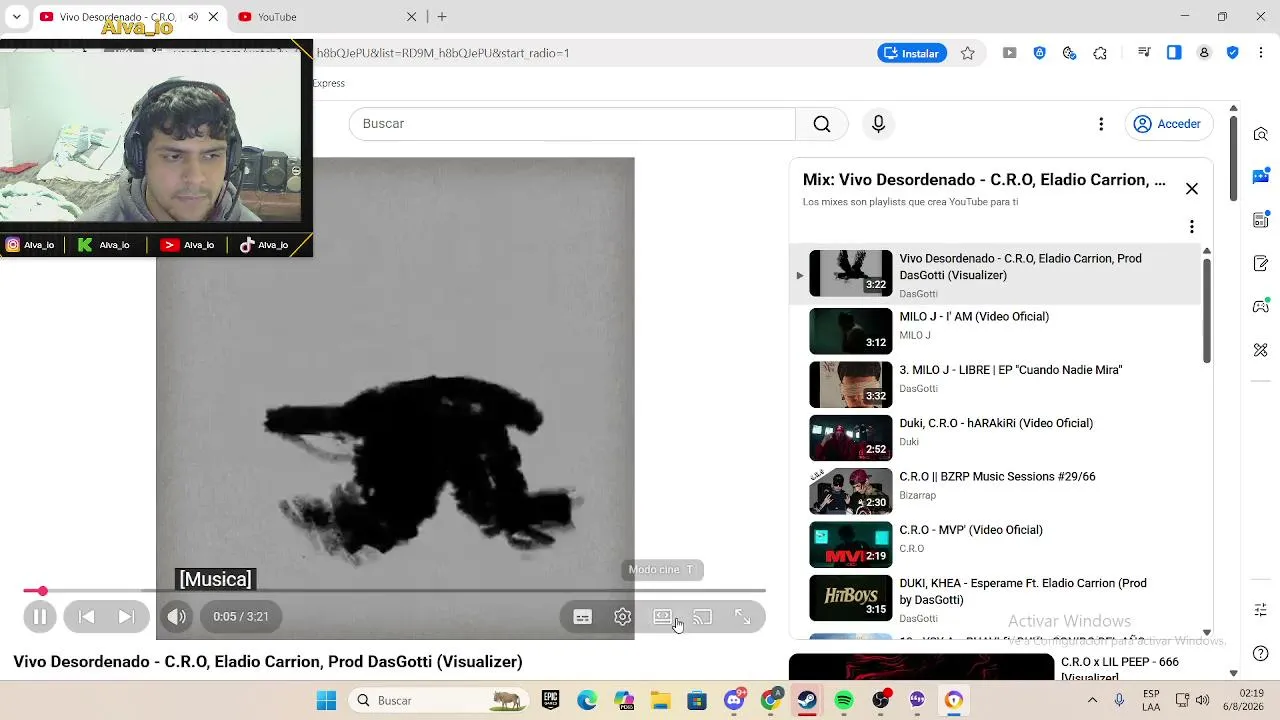Close the Vivo Desordenado browser tab
1280x720 pixels.
213,17
